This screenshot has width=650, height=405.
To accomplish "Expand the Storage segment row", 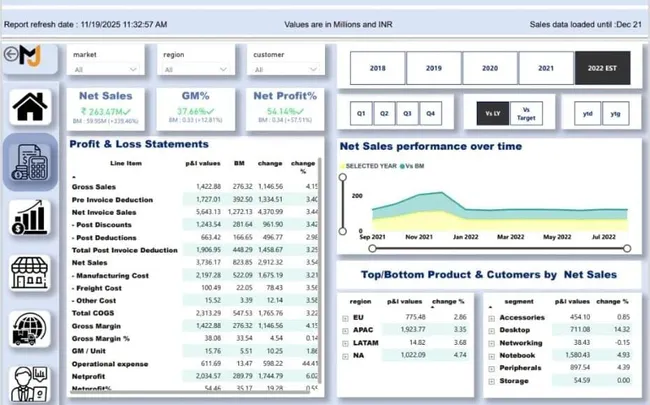I will 492,381.
